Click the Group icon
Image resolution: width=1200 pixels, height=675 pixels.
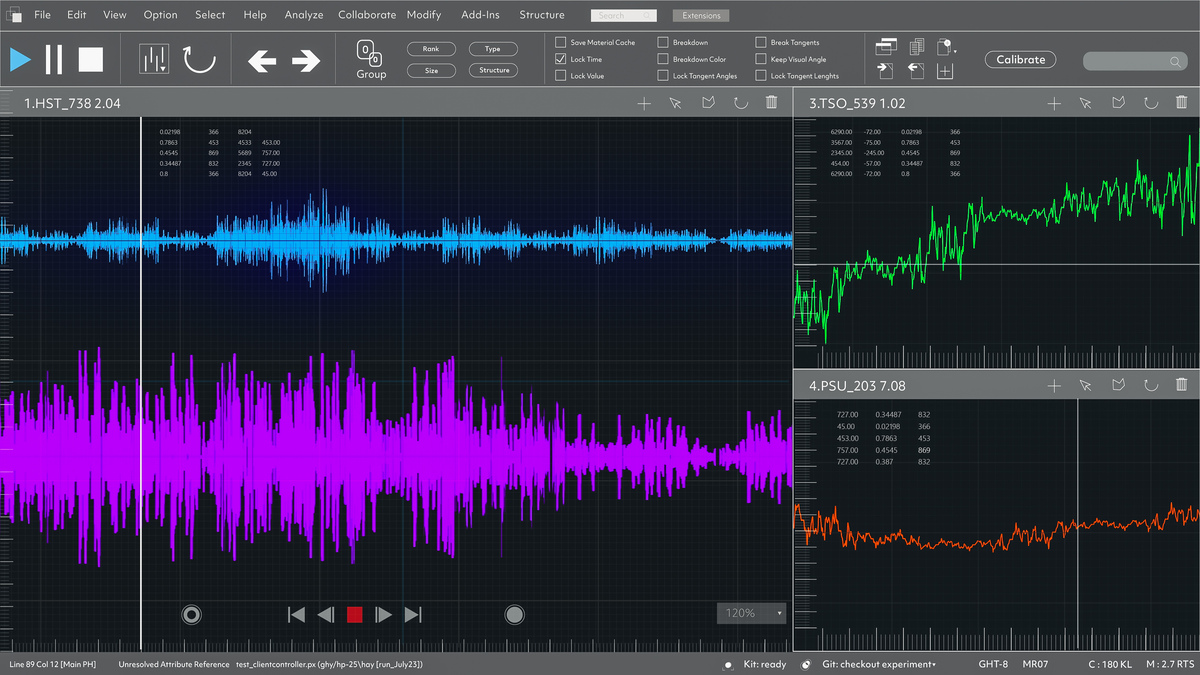point(370,55)
